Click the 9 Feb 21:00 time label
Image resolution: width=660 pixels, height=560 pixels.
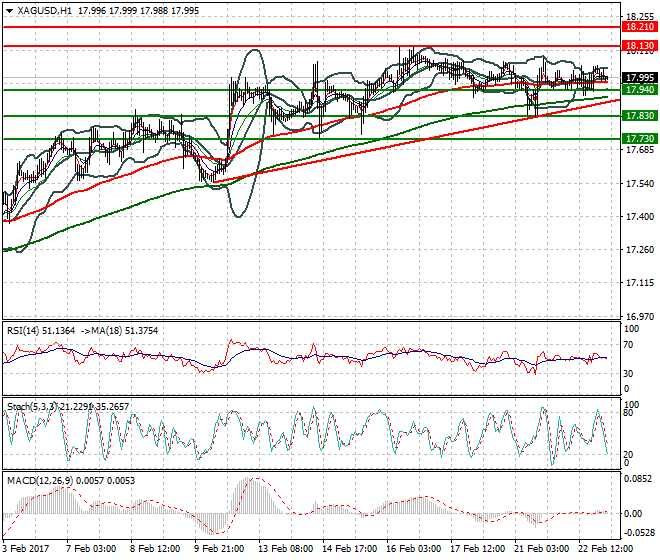click(219, 549)
